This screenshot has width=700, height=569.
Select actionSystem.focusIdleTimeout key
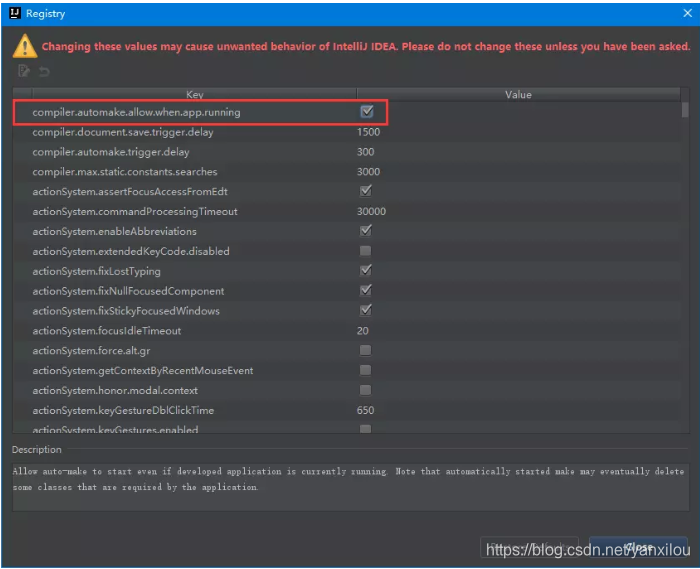(x=107, y=331)
